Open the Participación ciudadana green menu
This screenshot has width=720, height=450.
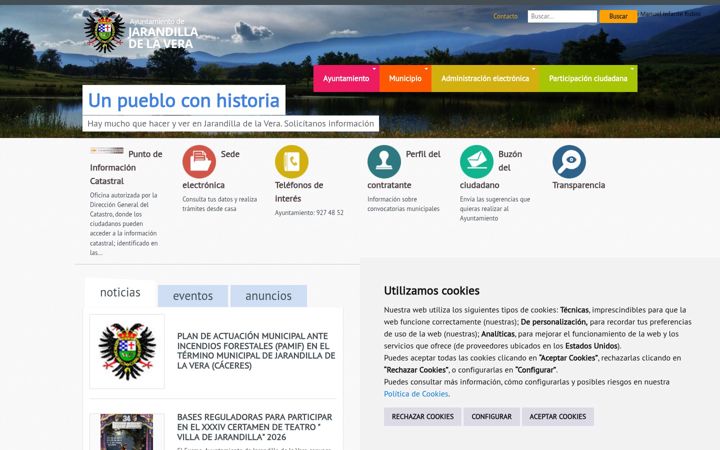588,79
